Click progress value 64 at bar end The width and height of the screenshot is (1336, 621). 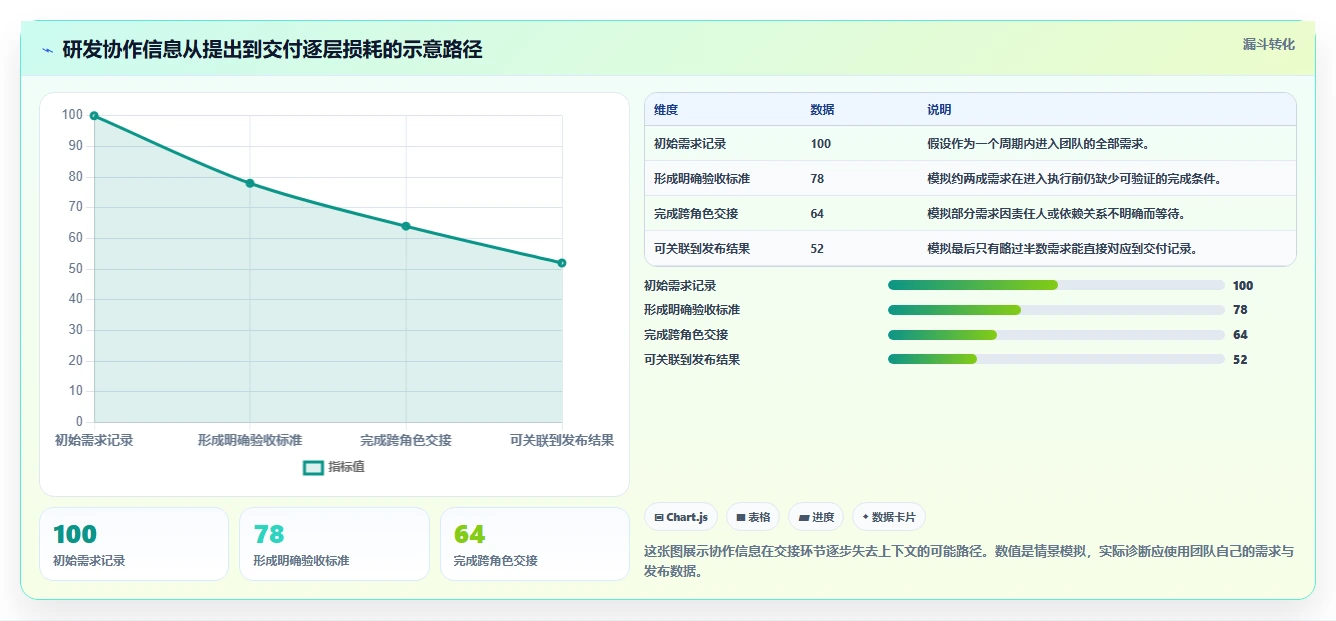pos(1240,335)
